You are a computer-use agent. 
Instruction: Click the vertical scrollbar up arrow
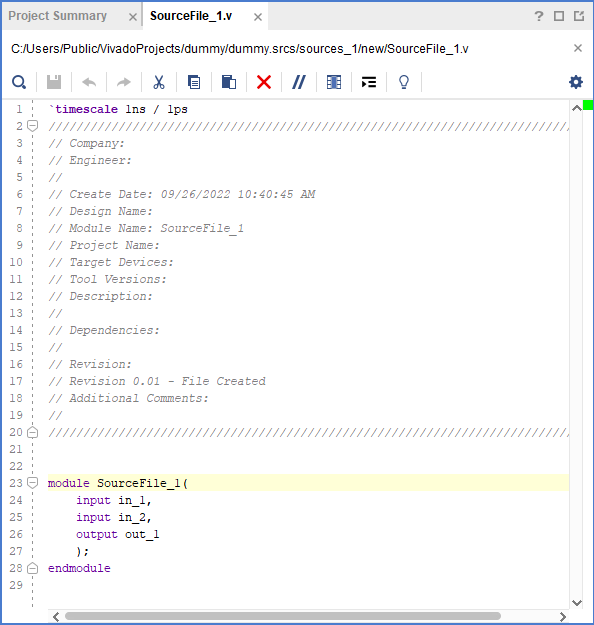pos(576,108)
